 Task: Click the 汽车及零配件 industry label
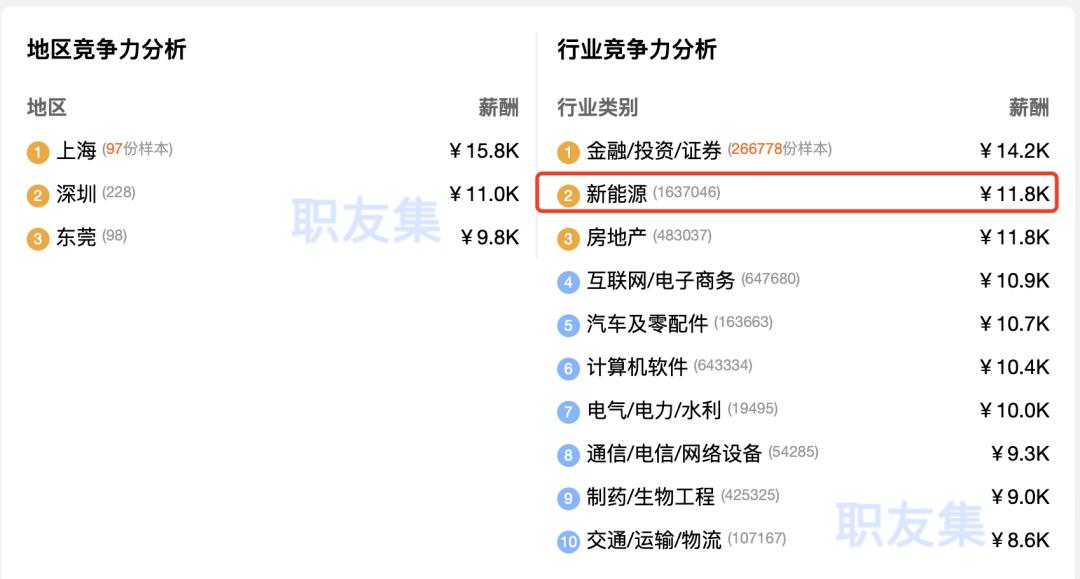(647, 324)
